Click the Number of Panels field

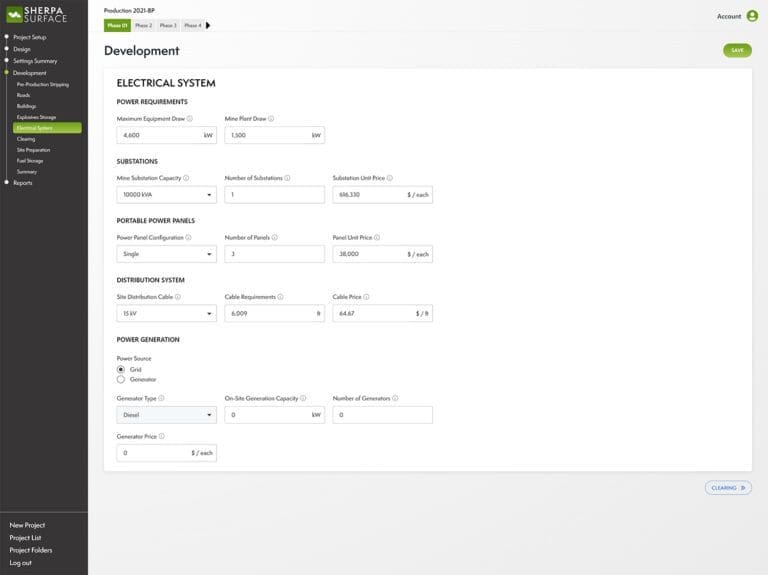click(x=274, y=254)
